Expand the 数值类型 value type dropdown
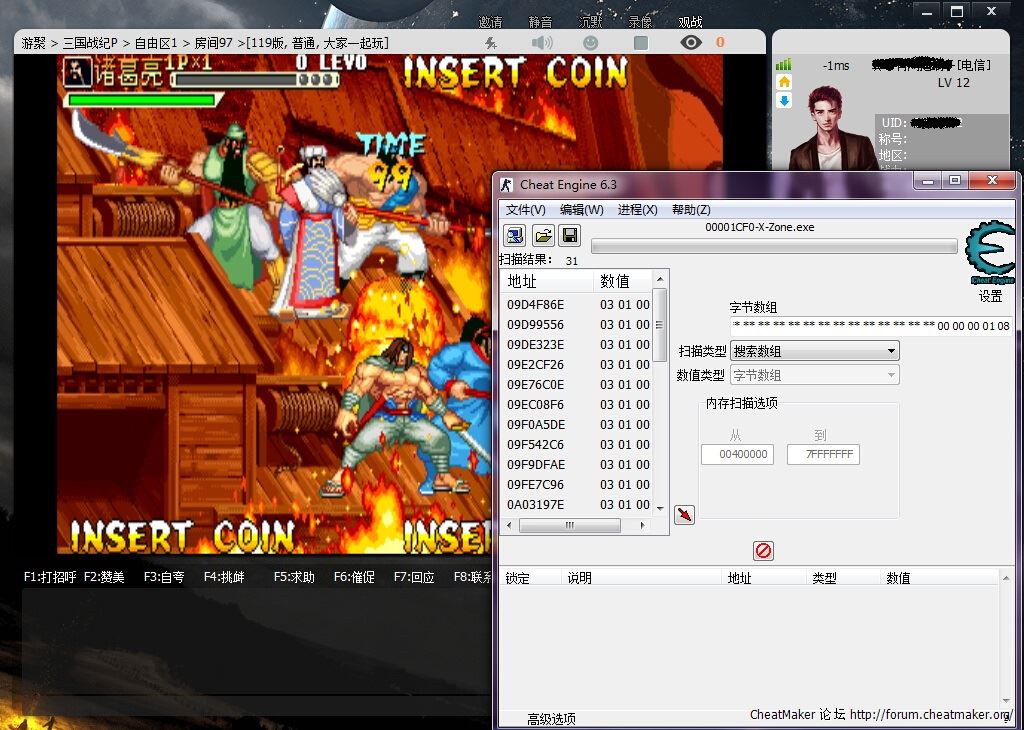This screenshot has height=730, width=1024. tap(814, 375)
